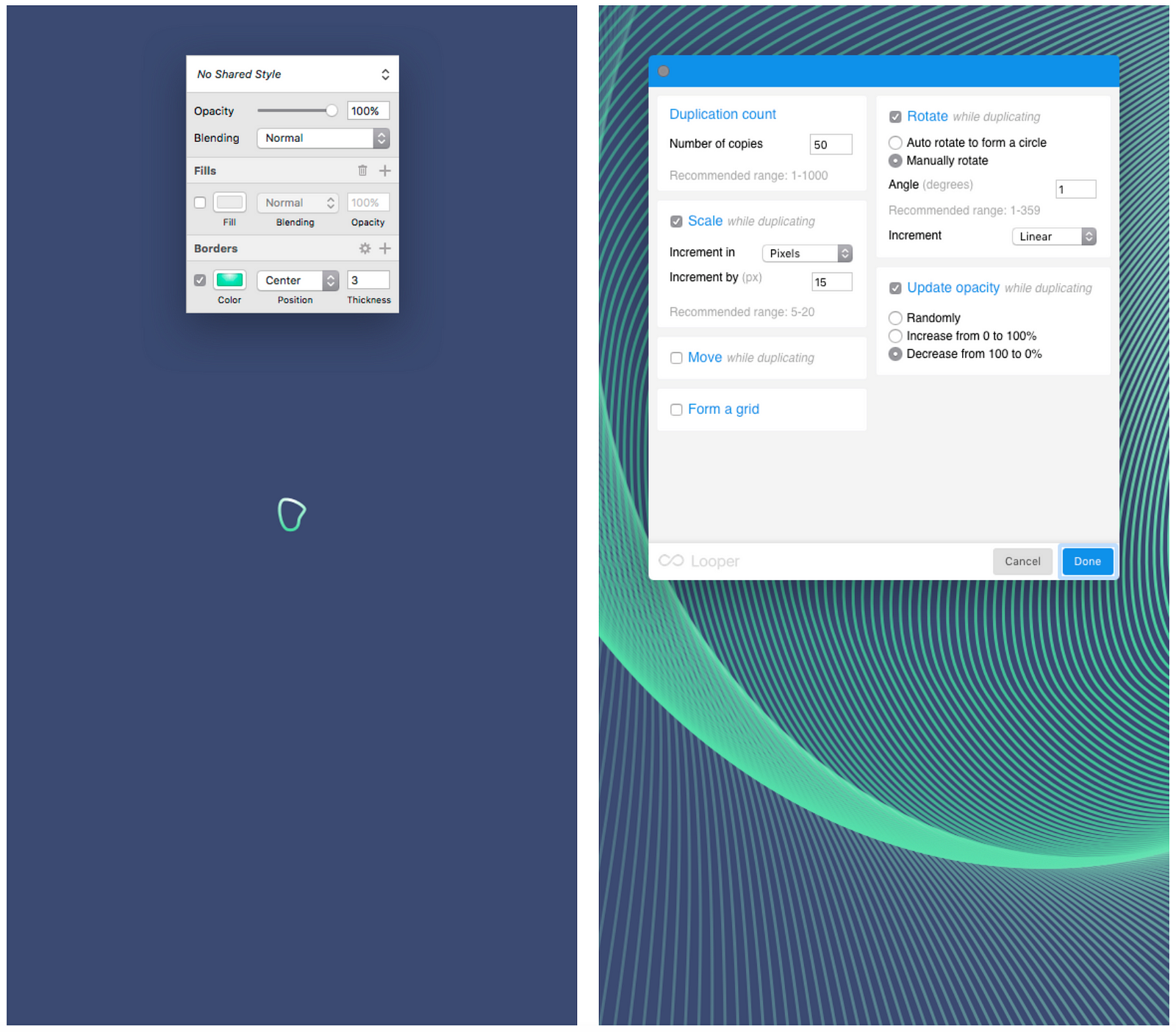Click the Opacity slider handle
The width and height of the screenshot is (1176, 1032).
click(x=331, y=111)
